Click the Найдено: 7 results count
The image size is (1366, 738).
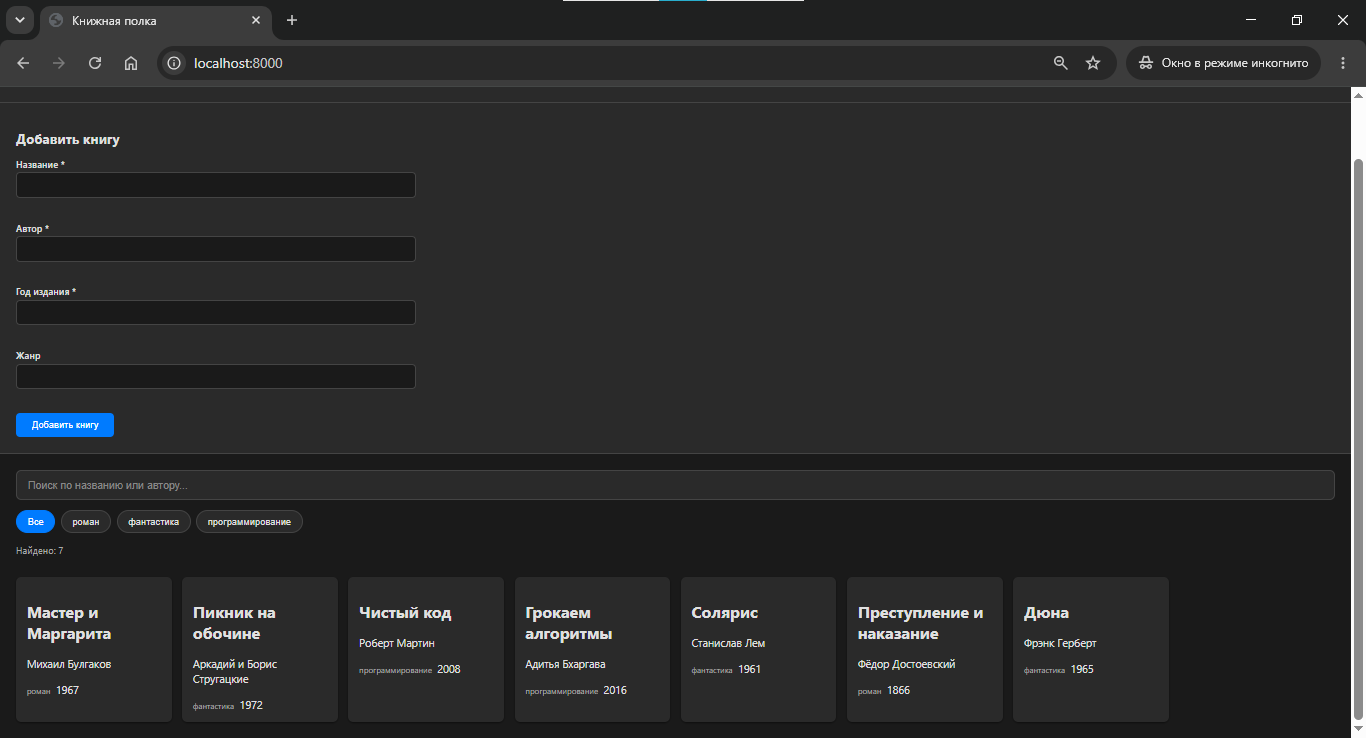tap(40, 551)
